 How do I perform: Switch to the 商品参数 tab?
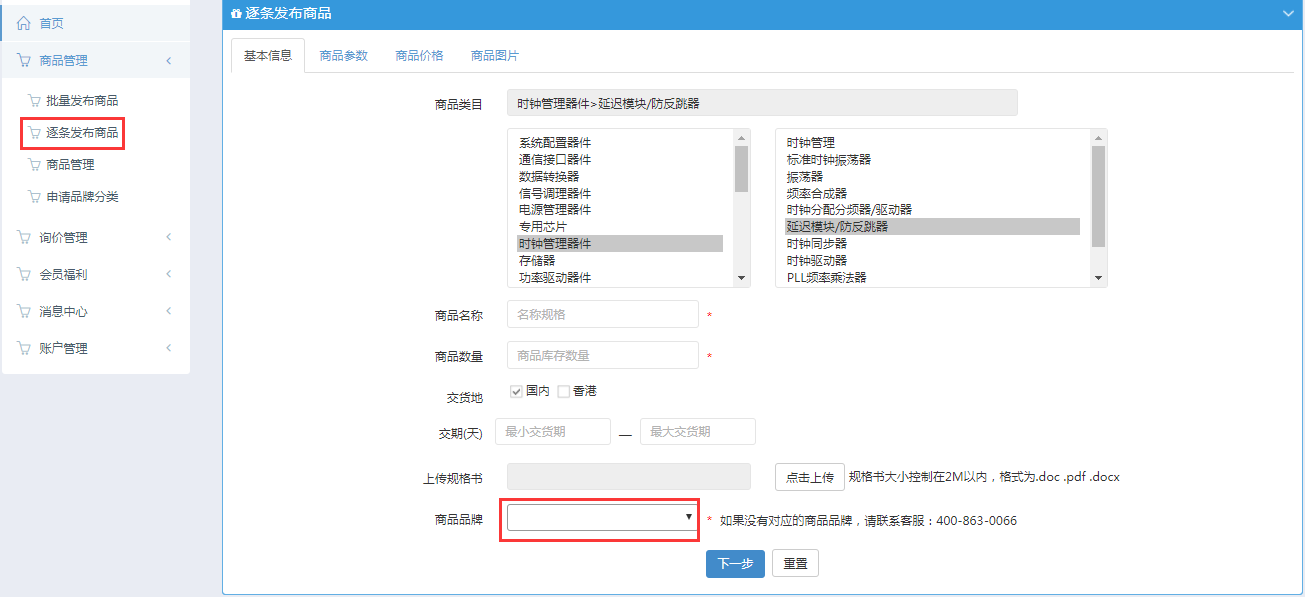[343, 56]
